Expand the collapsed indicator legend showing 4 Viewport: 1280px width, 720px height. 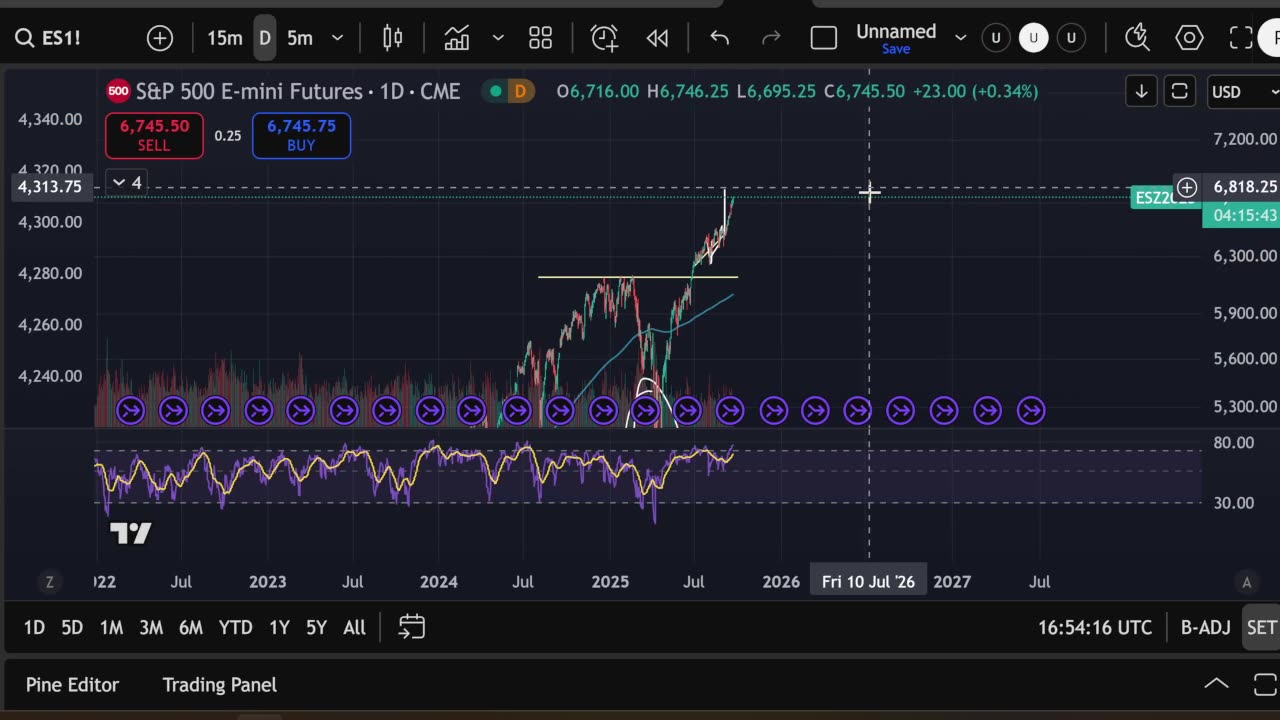(127, 182)
